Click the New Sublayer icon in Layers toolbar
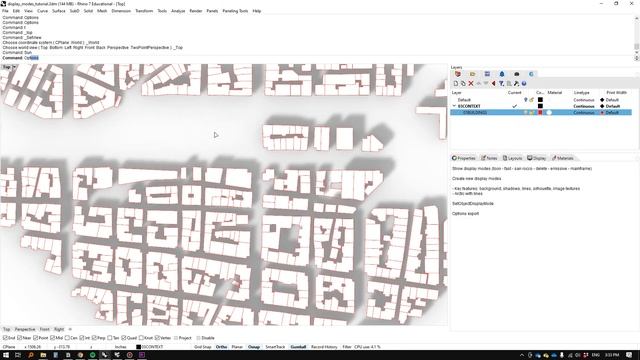Image resolution: width=640 pixels, height=360 pixels. (463, 84)
